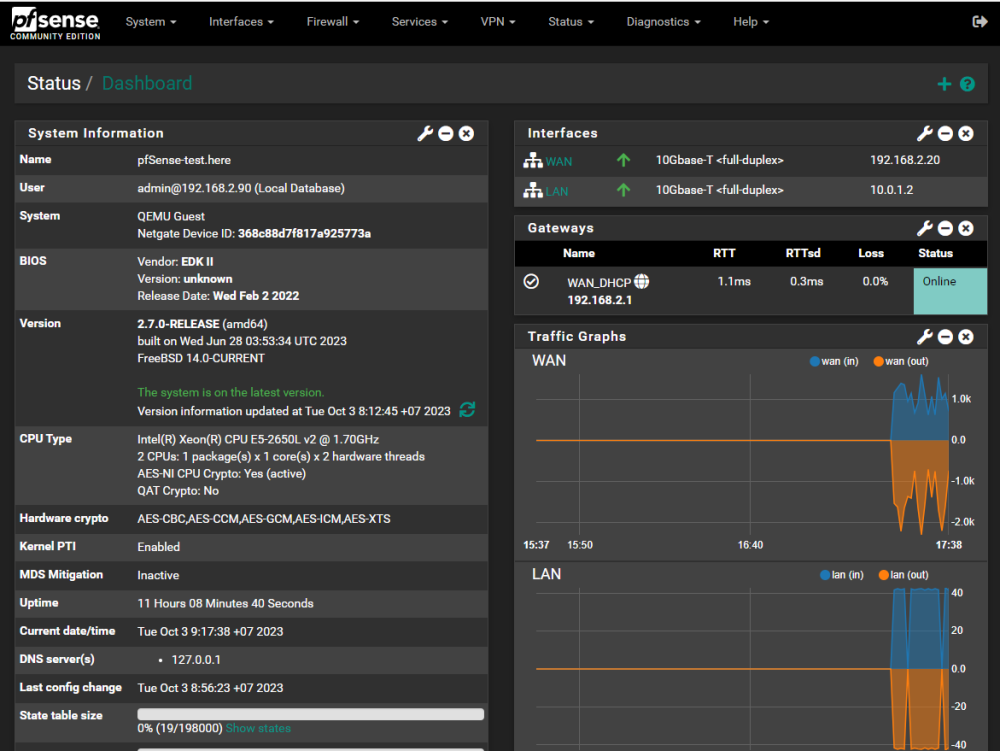Open the System dropdown menu
The height and width of the screenshot is (751, 1000).
151,22
